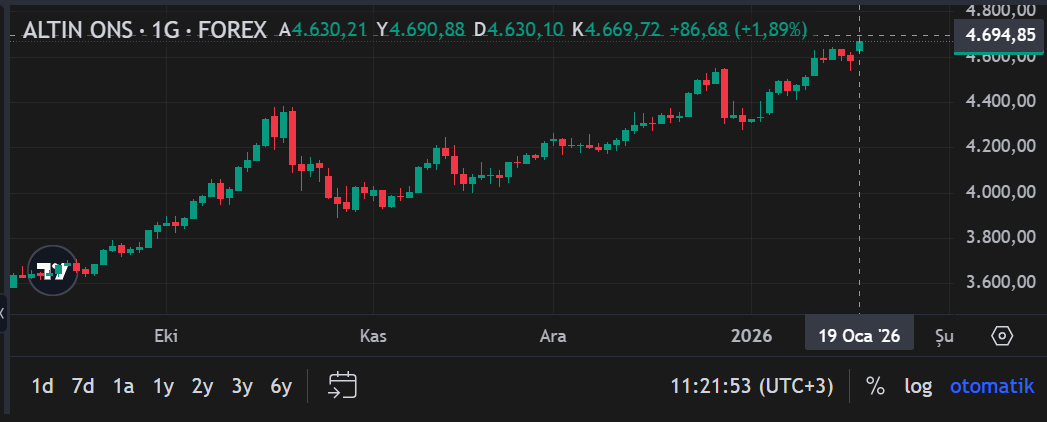Switch to 1y time range
1047x422 pixels.
click(x=163, y=386)
